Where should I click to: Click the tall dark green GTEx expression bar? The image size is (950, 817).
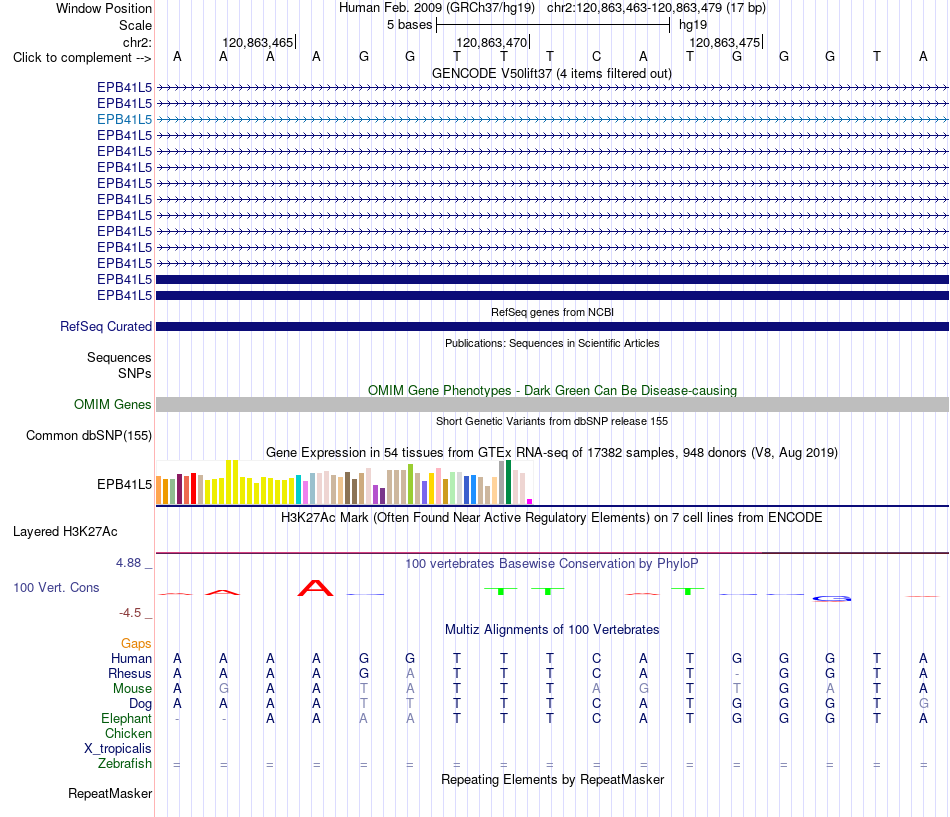coord(508,482)
